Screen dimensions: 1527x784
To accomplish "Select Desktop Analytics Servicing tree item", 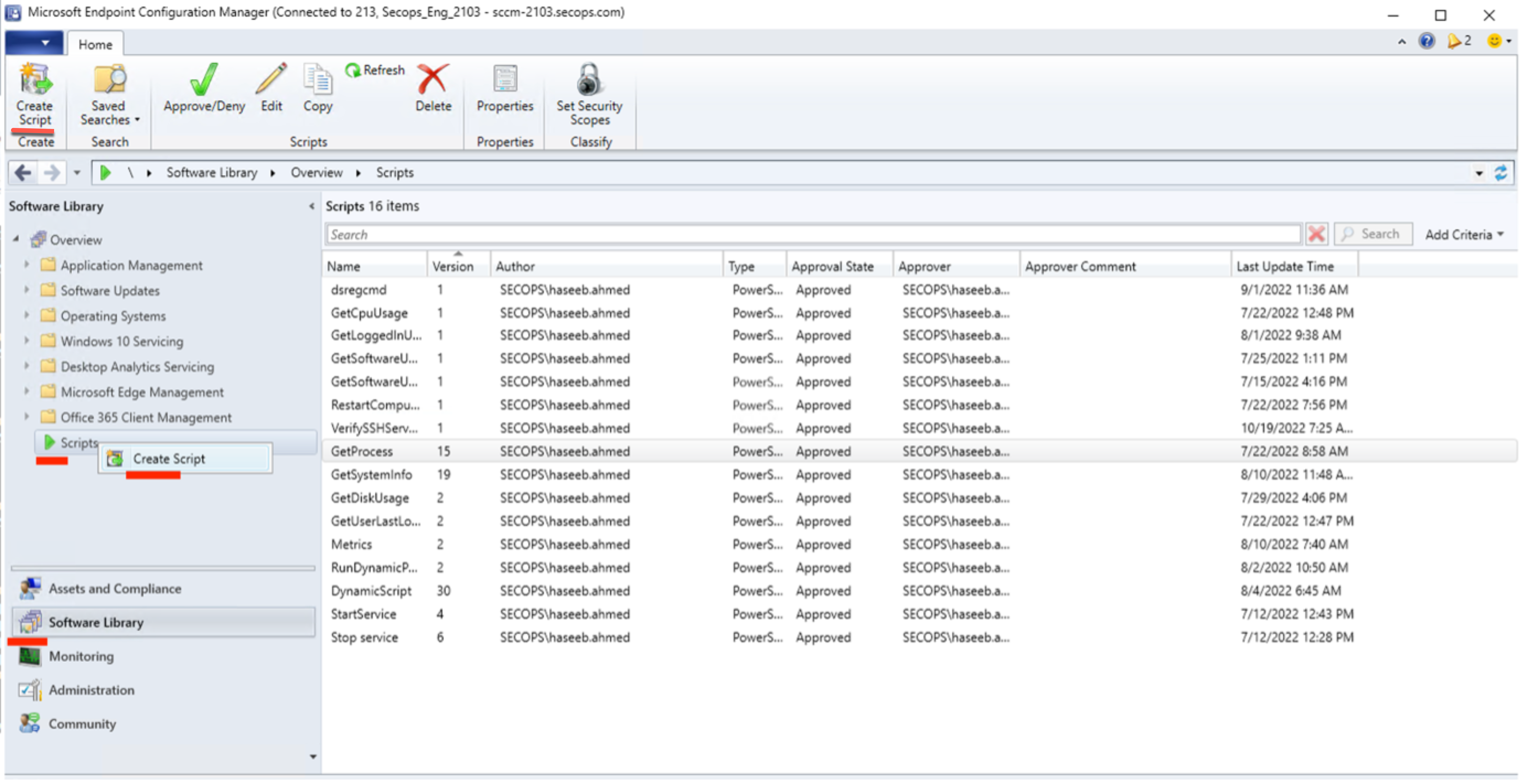I will tap(137, 367).
